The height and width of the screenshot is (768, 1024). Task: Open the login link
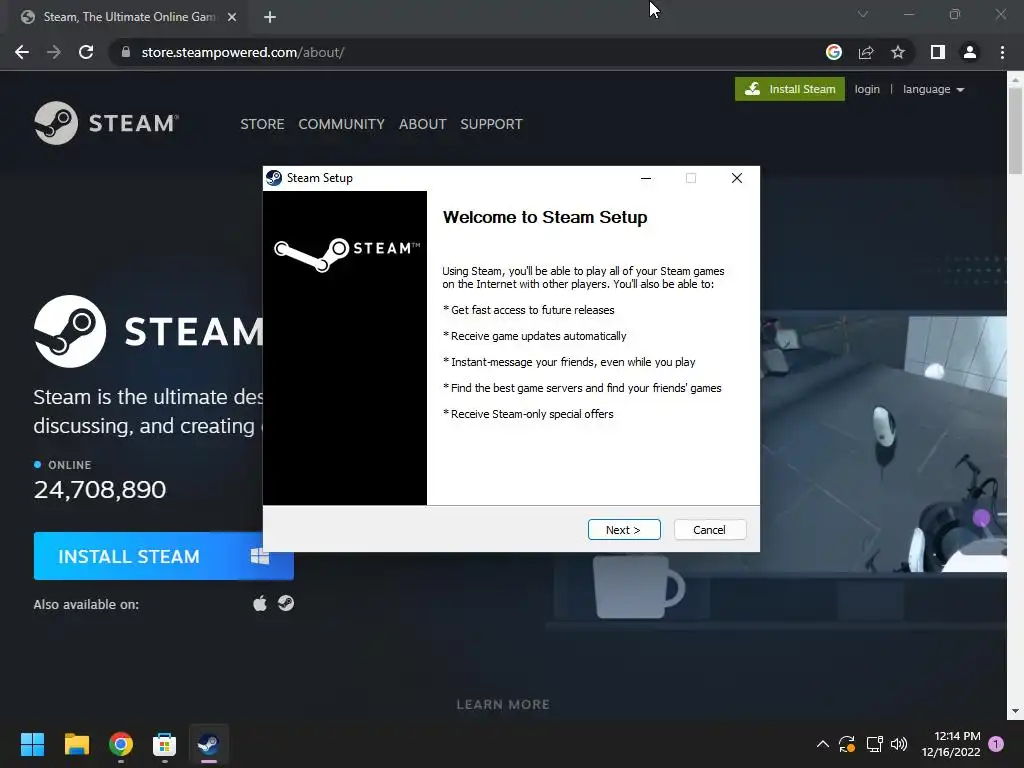click(x=867, y=89)
